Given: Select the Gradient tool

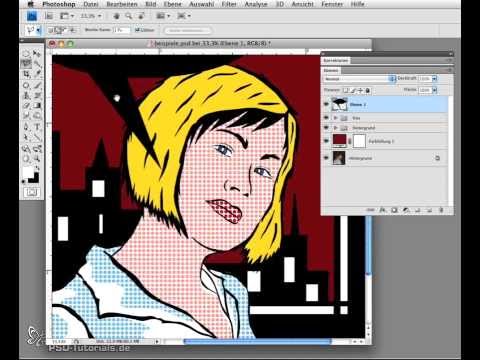Looking at the screenshot, I should click(x=37, y=106).
